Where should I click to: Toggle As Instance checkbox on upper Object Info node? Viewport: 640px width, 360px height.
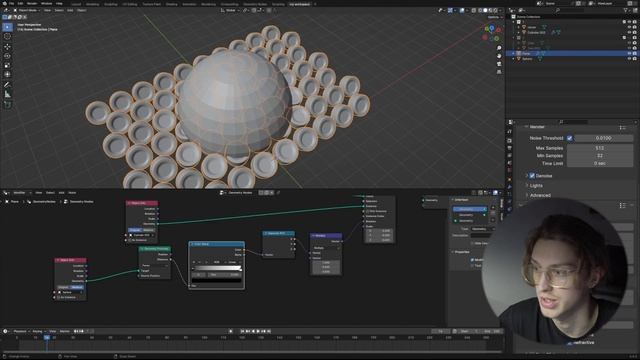point(130,240)
